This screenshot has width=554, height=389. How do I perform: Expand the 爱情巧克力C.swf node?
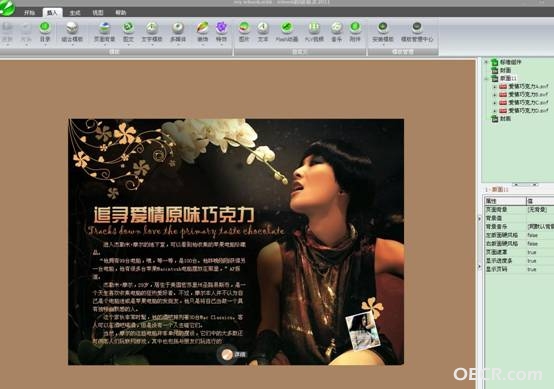tap(495, 103)
